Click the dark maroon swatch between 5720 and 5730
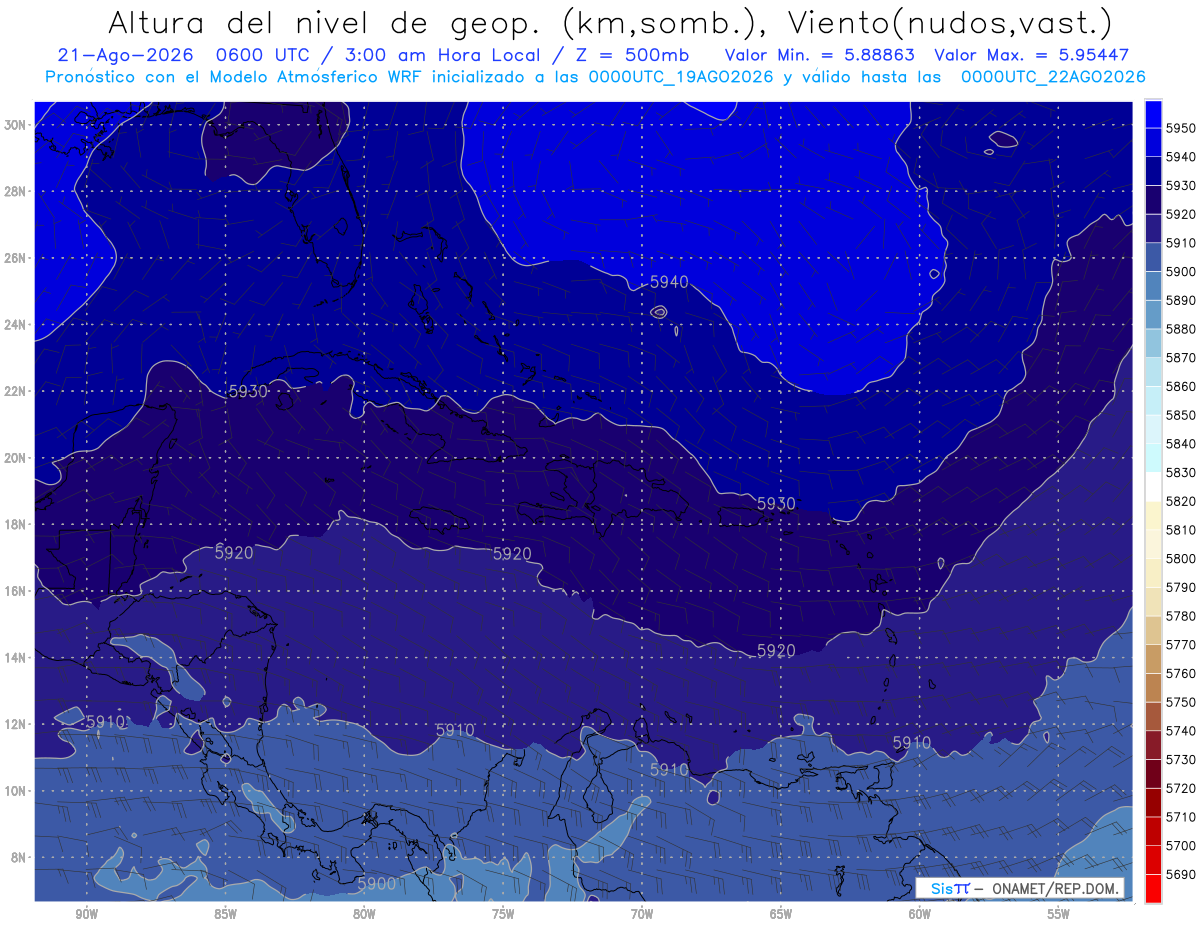The height and width of the screenshot is (927, 1200). (1153, 773)
